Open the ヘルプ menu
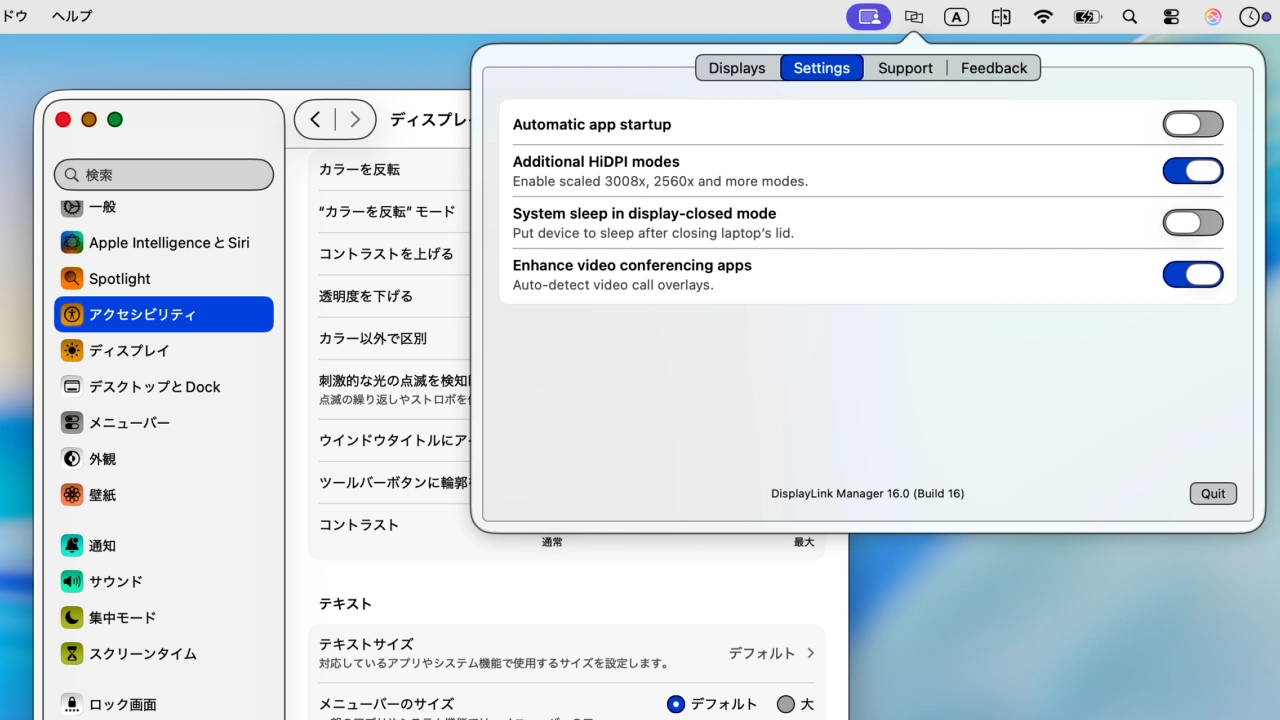 (70, 16)
